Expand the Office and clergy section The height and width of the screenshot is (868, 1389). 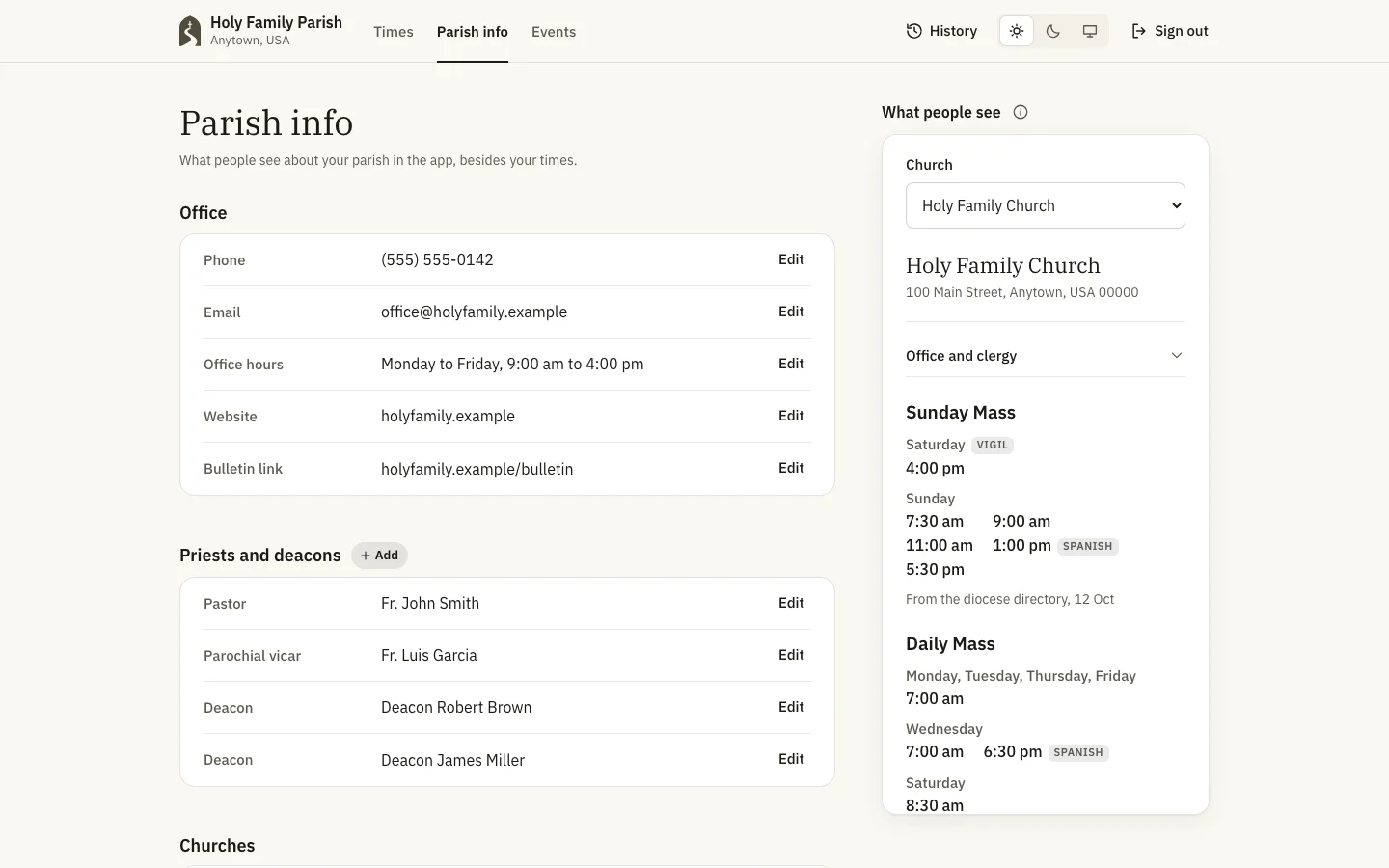[1046, 356]
